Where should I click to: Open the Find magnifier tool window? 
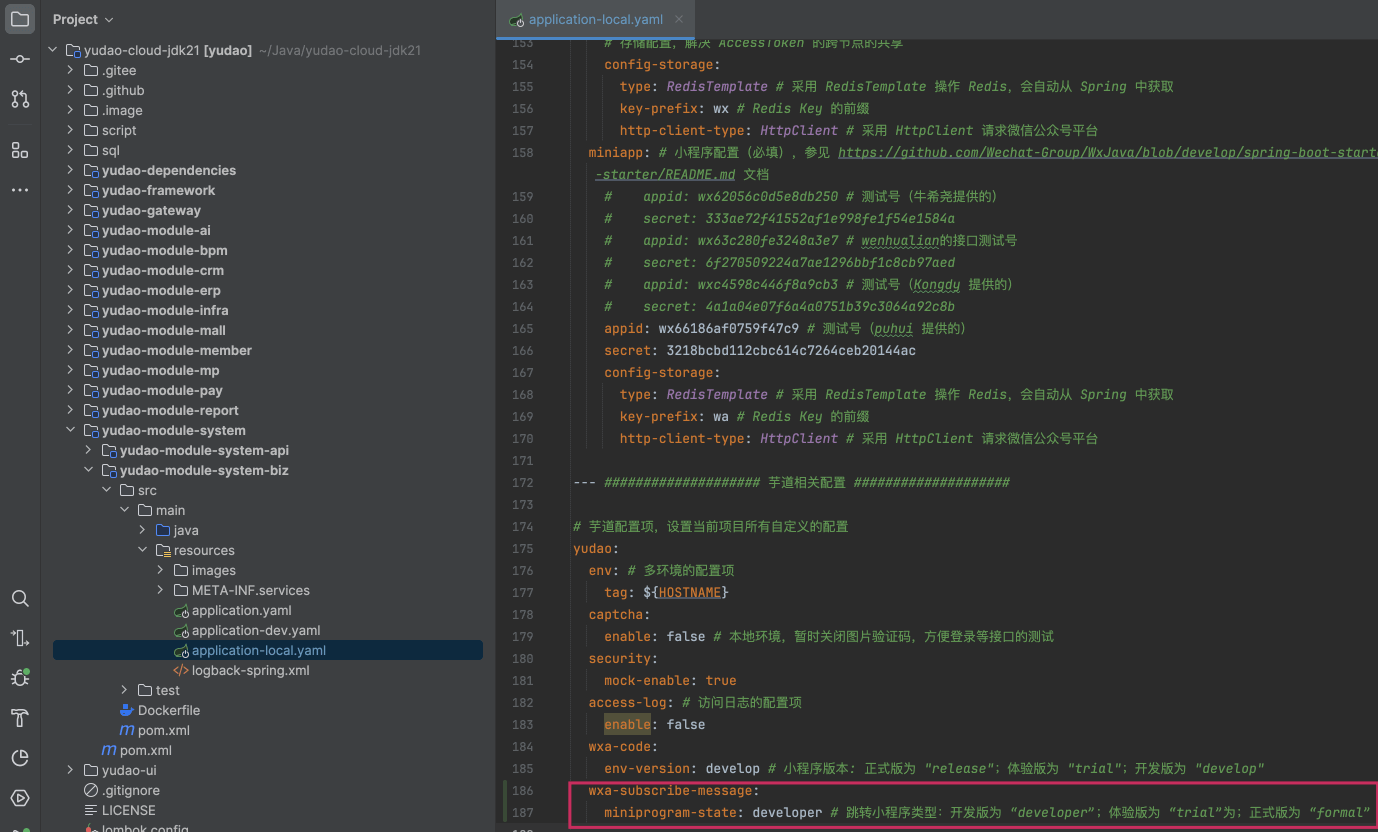click(x=20, y=599)
